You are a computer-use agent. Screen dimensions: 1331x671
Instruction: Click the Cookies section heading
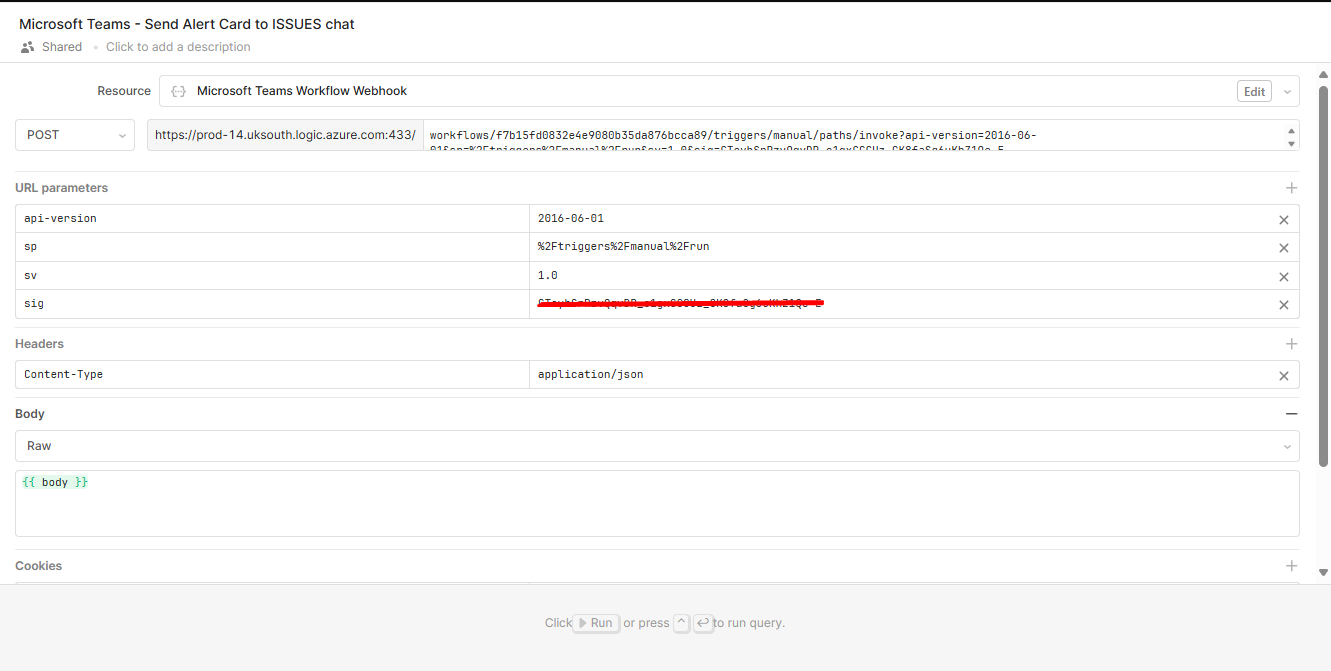(x=39, y=566)
